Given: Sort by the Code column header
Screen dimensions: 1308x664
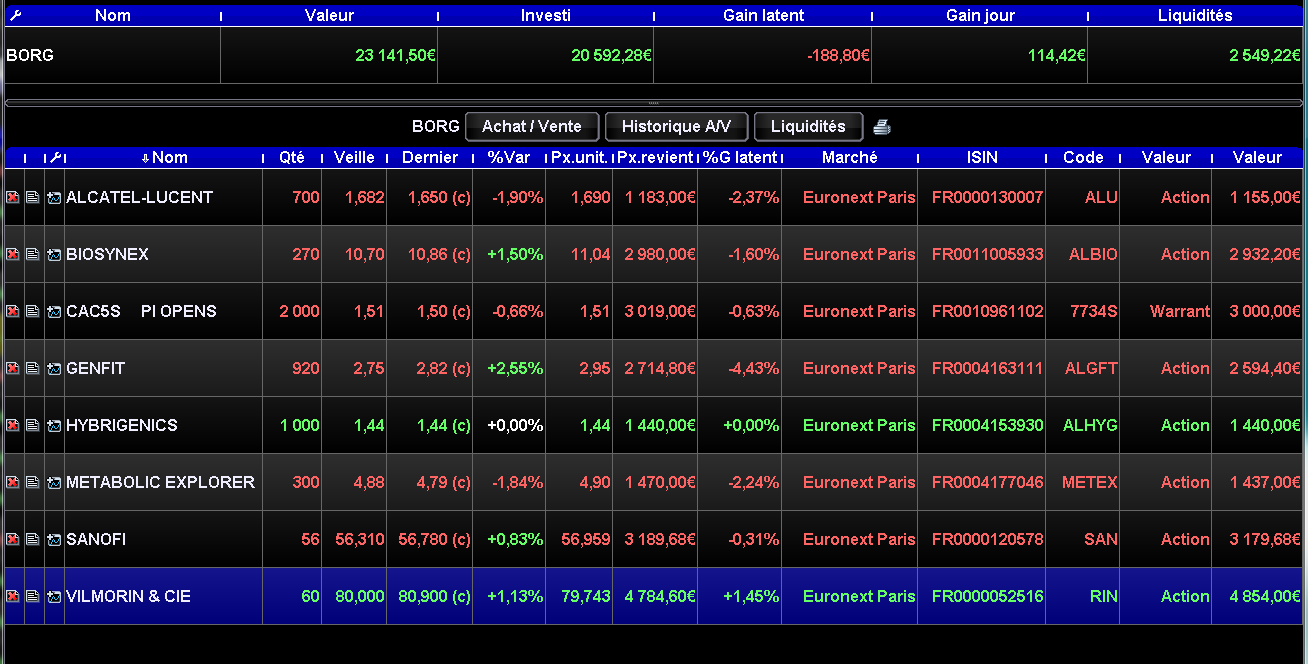Looking at the screenshot, I should [x=1083, y=157].
